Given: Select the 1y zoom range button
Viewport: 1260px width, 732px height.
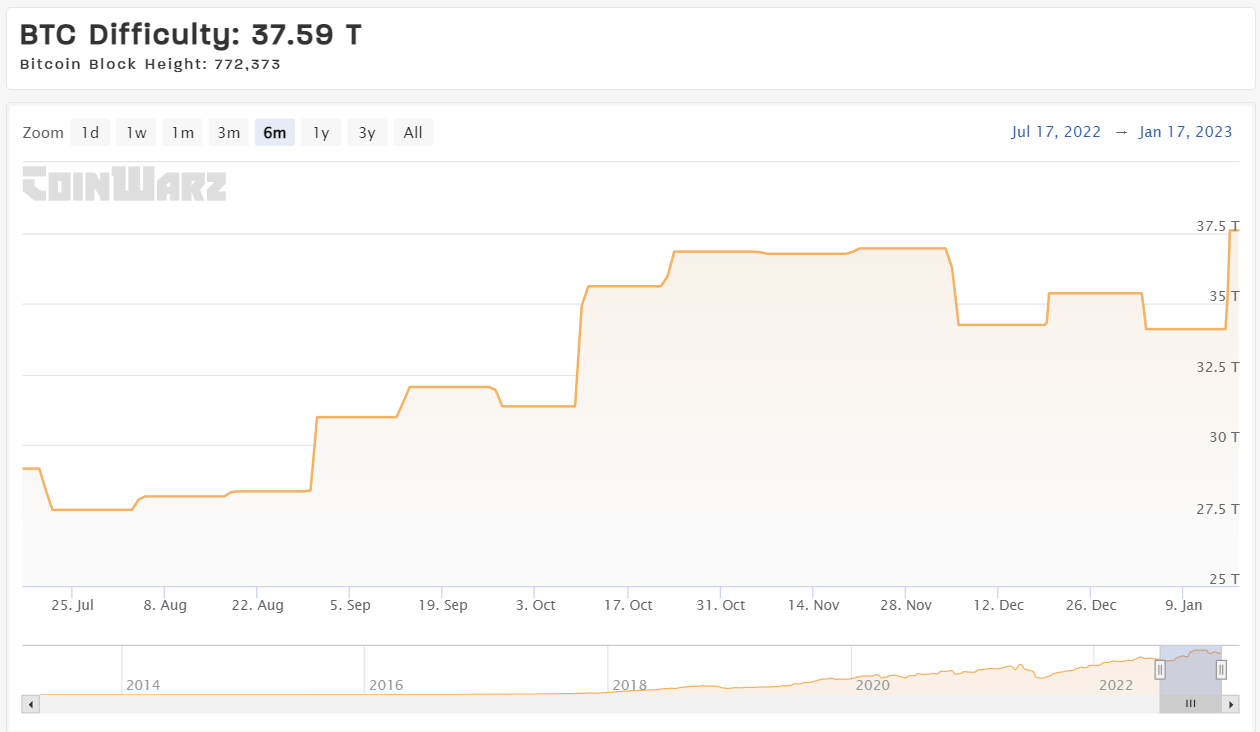Looking at the screenshot, I should (321, 132).
